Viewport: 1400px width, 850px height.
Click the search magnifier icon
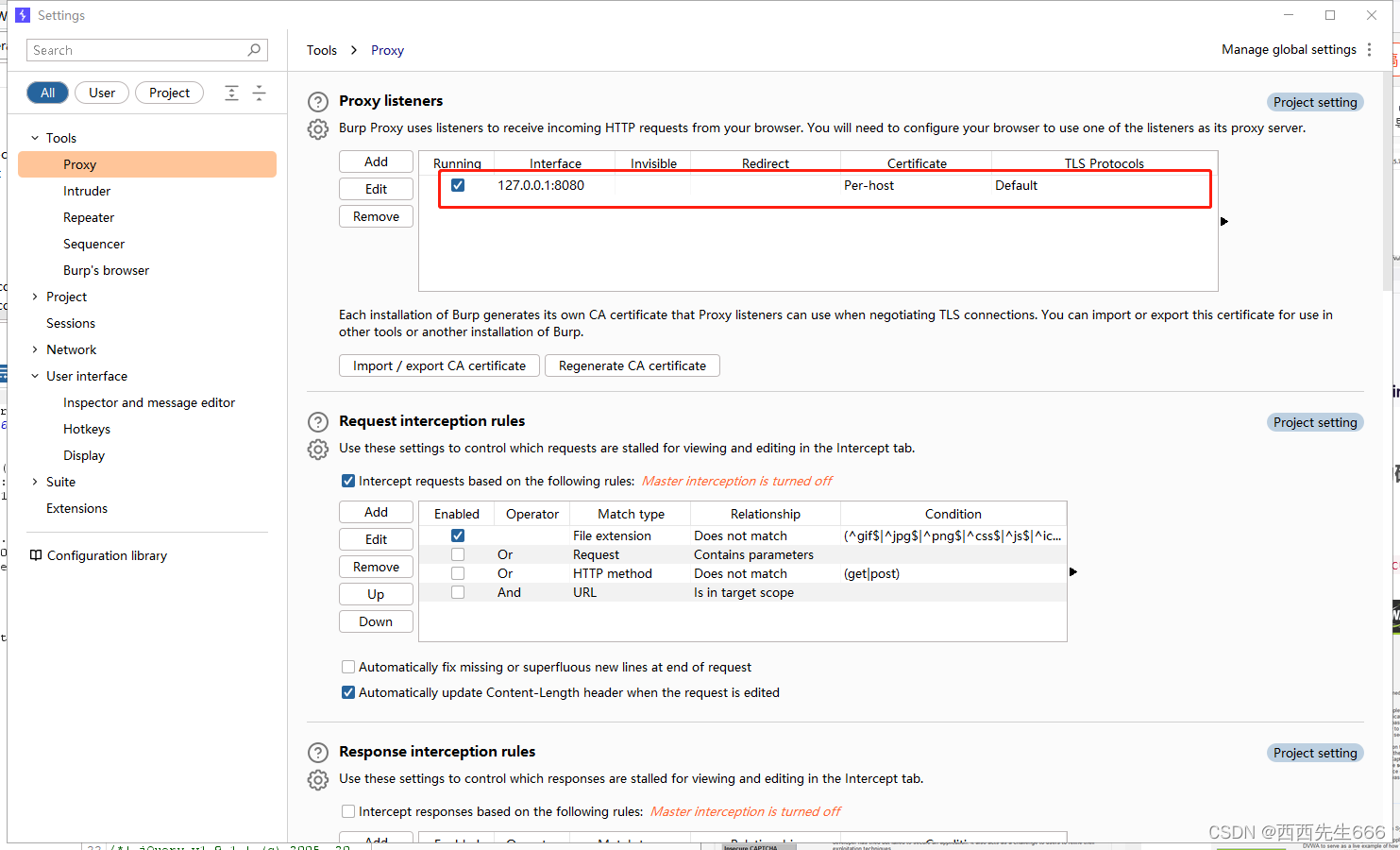pos(254,50)
